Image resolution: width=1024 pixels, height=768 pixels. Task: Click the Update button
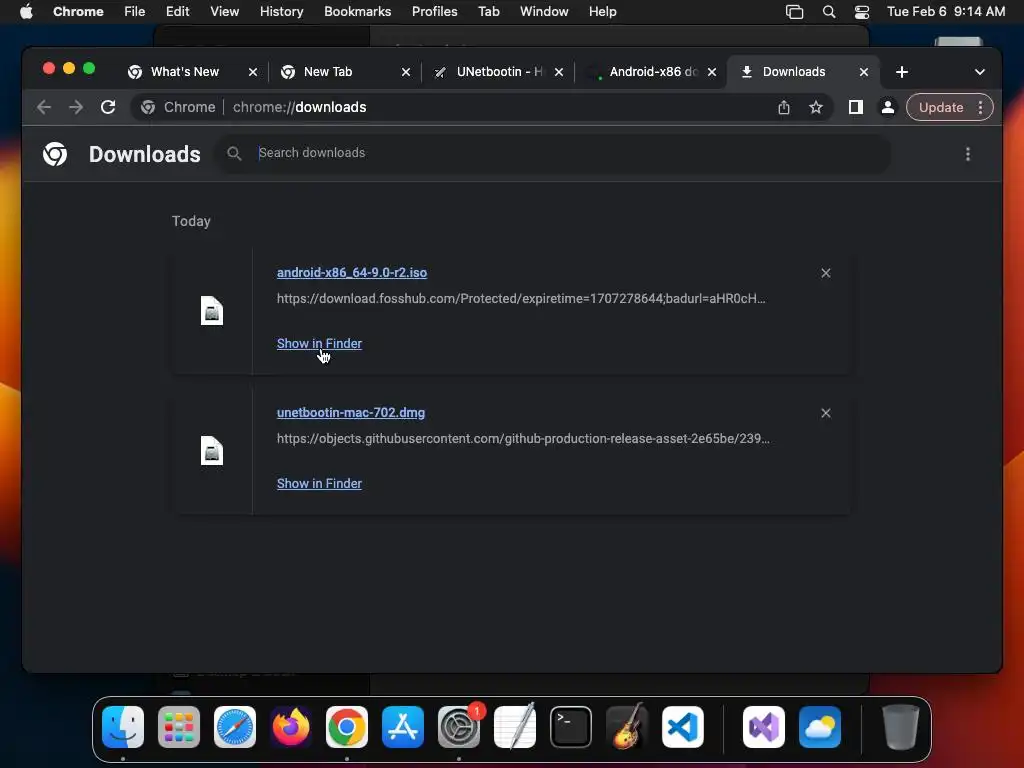click(x=940, y=107)
